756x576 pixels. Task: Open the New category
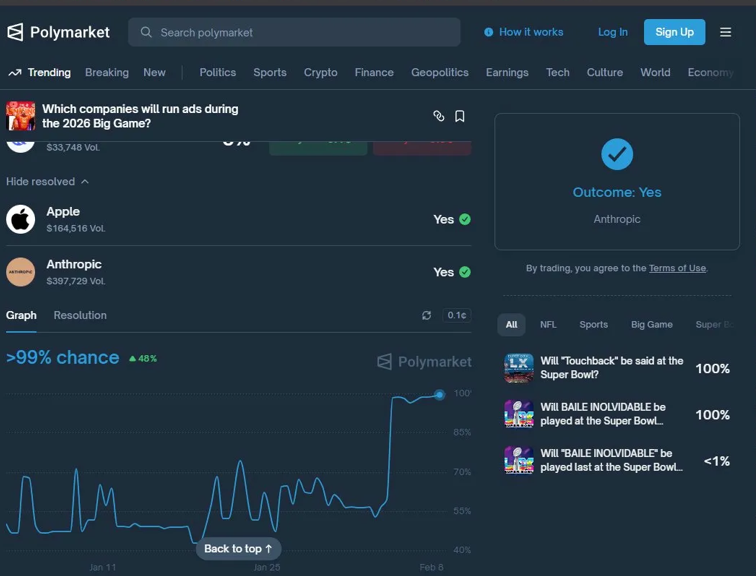pyautogui.click(x=154, y=73)
